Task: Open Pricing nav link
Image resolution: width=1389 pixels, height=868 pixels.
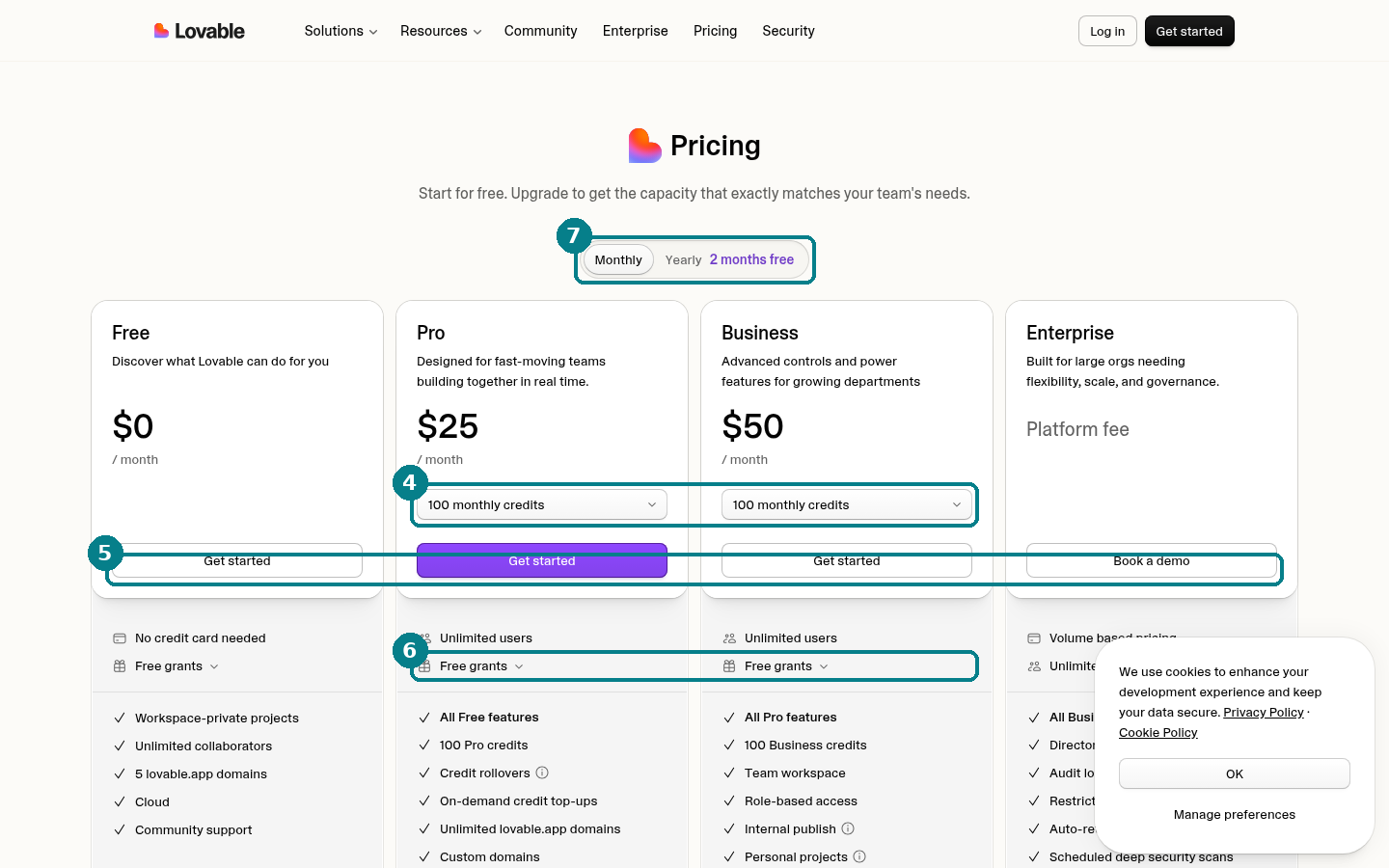Action: tap(715, 31)
